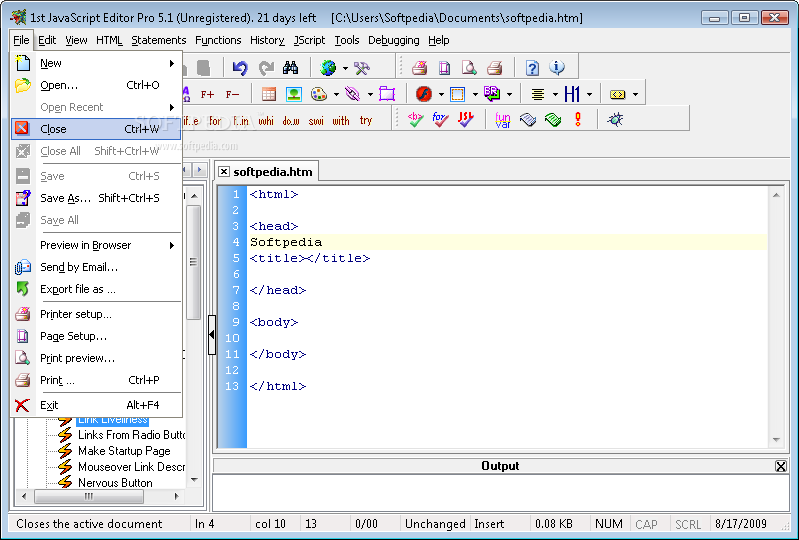799x540 pixels.
Task: Open dropdown arrow beside Flash icon
Action: (x=441, y=95)
